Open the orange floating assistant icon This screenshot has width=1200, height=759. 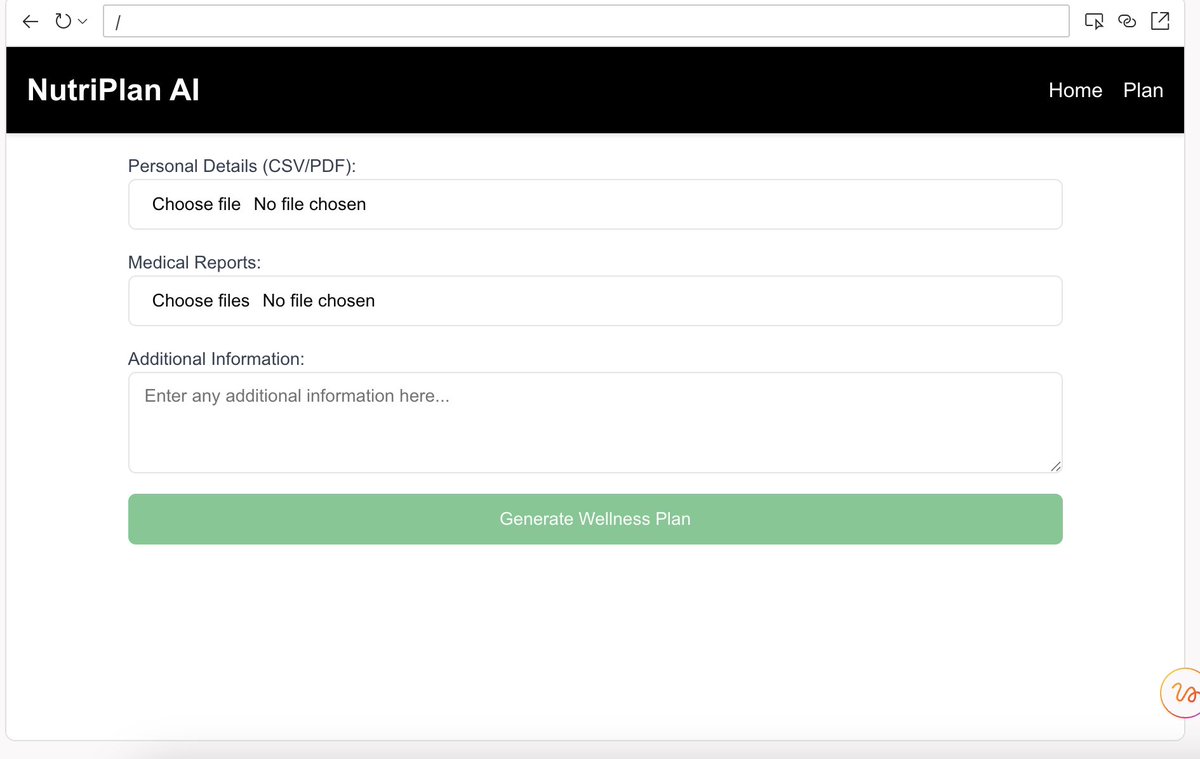(1182, 693)
